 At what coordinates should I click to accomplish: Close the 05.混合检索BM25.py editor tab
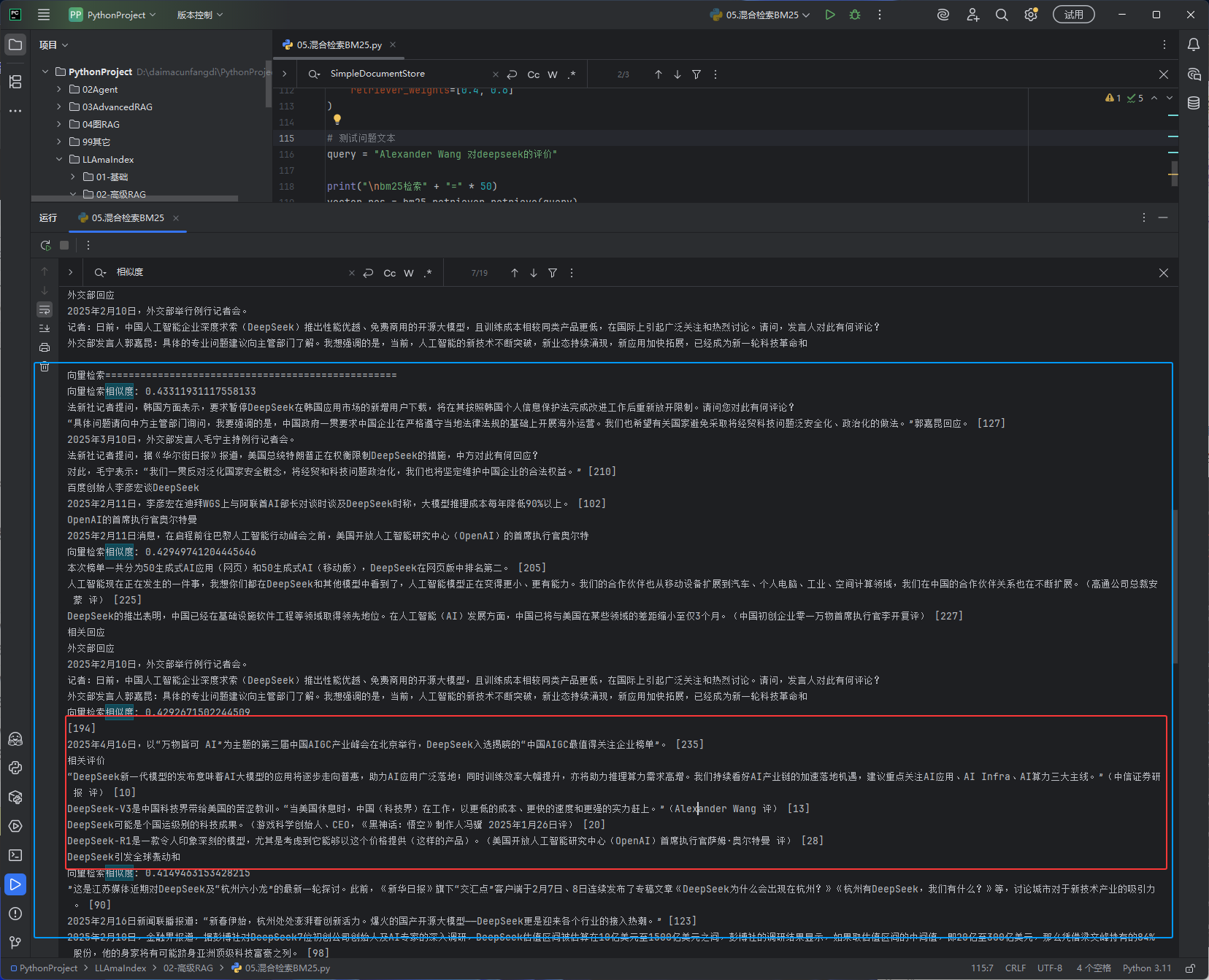(393, 45)
